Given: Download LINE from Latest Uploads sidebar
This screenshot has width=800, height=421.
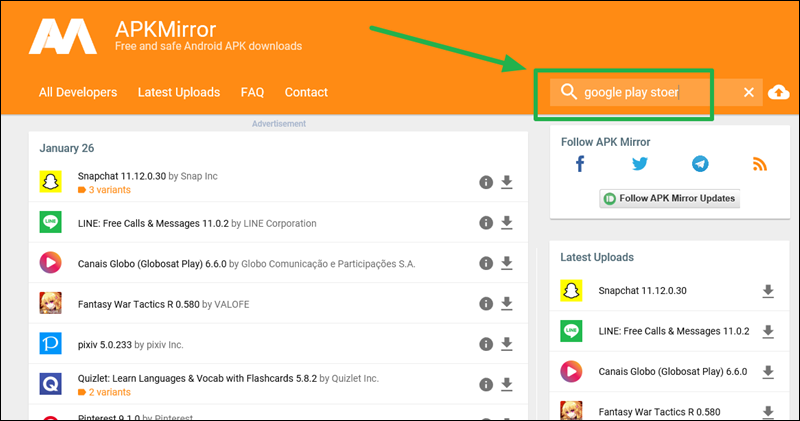Looking at the screenshot, I should pos(768,332).
